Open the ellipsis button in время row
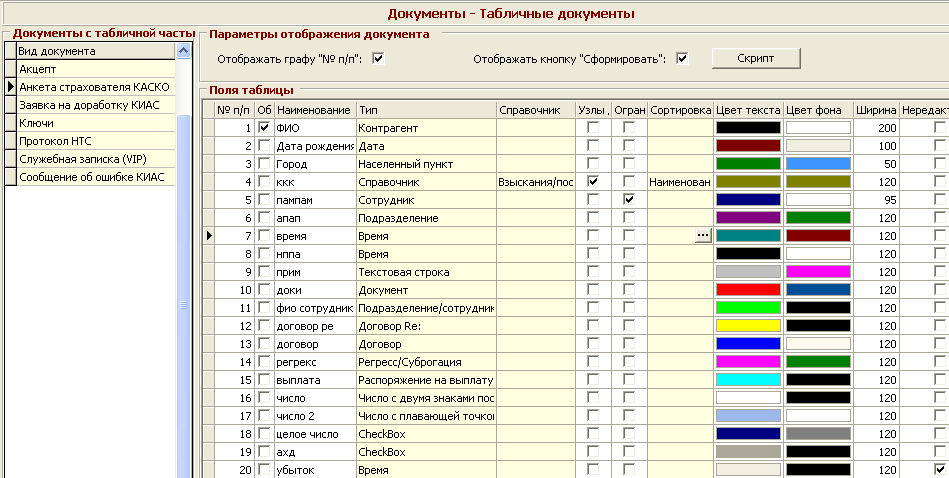The image size is (949, 478). coord(703,236)
